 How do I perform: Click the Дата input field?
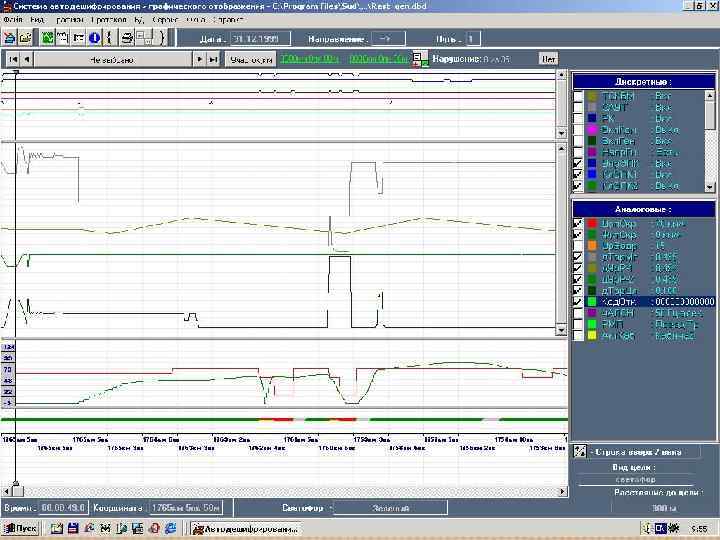pyautogui.click(x=259, y=38)
